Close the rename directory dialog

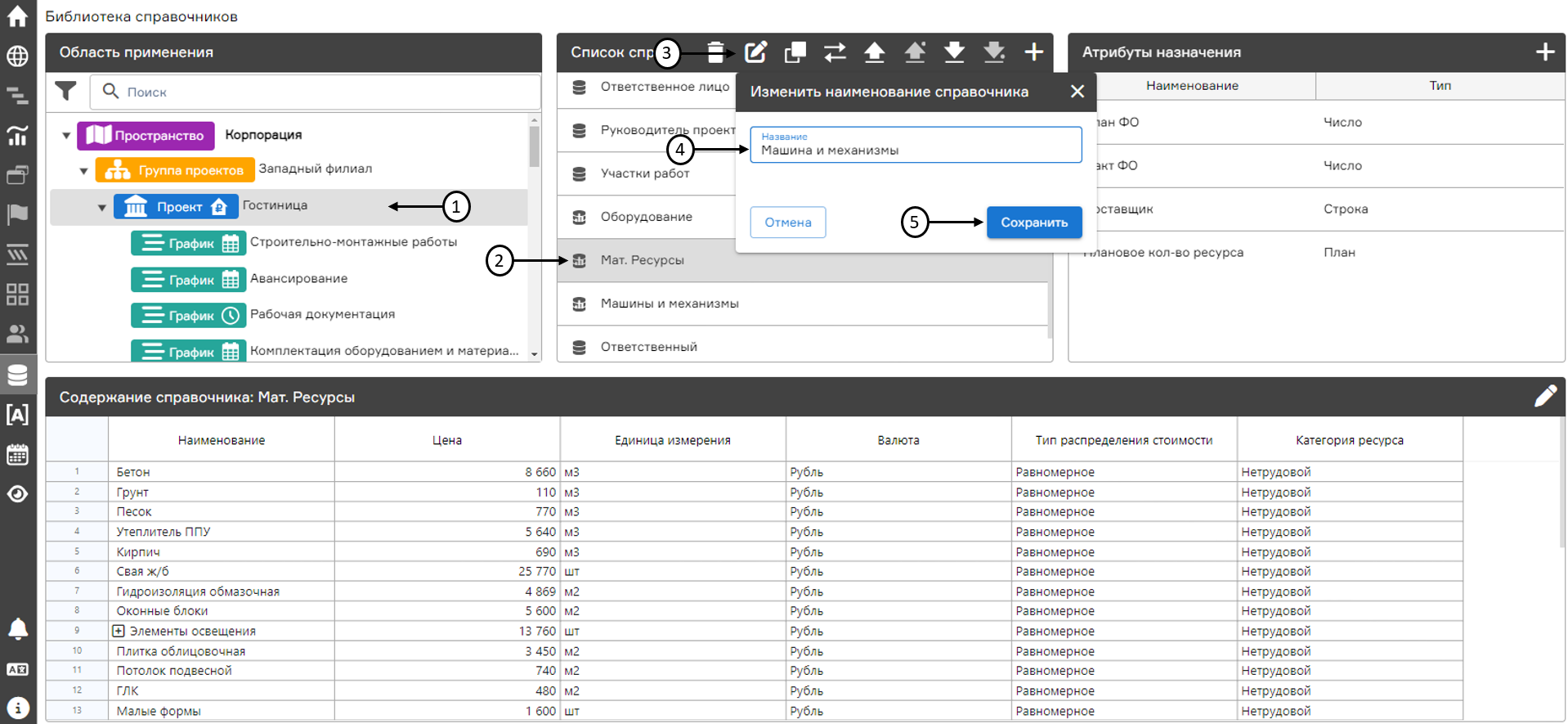coord(1077,92)
